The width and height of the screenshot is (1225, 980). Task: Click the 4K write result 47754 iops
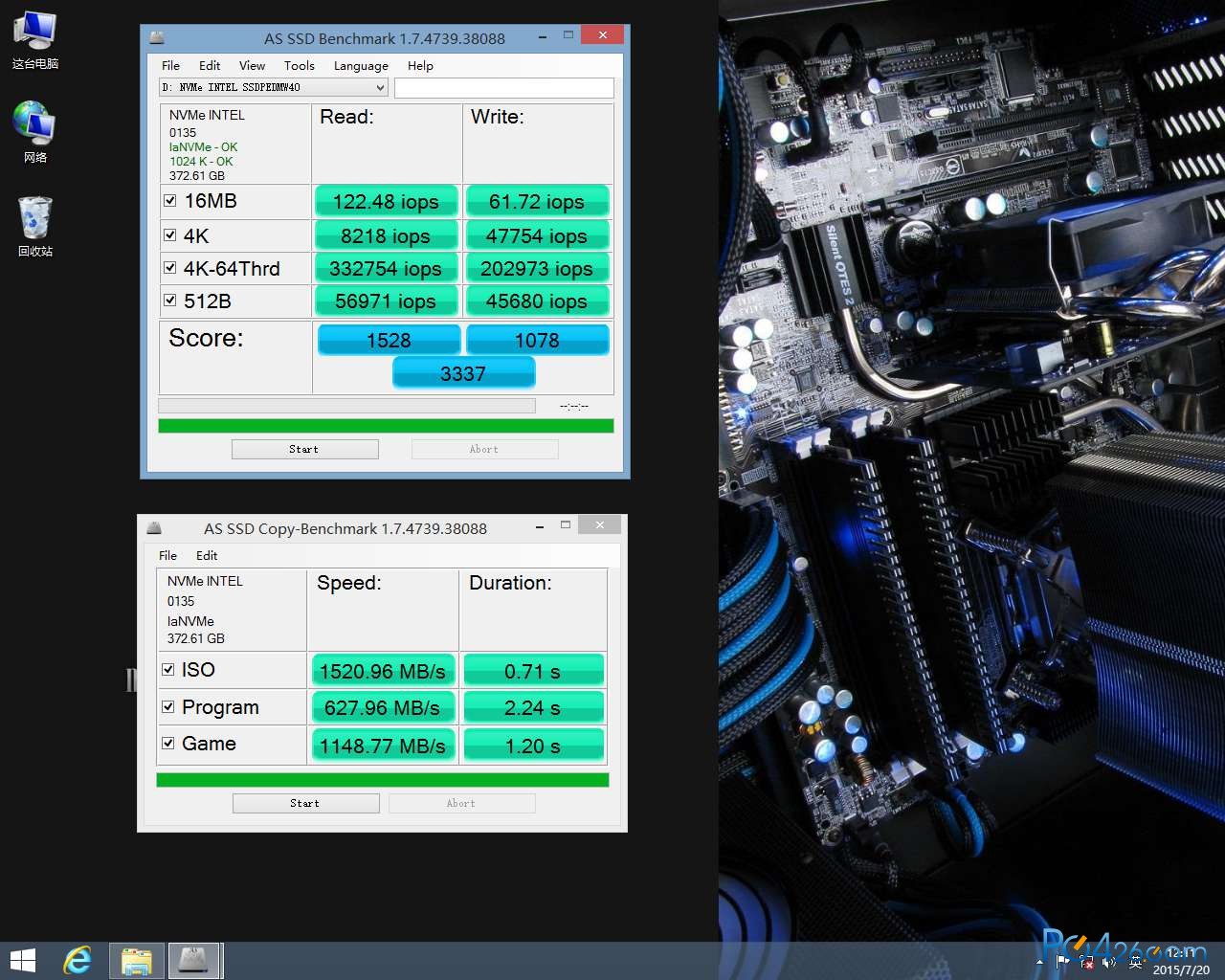(536, 235)
